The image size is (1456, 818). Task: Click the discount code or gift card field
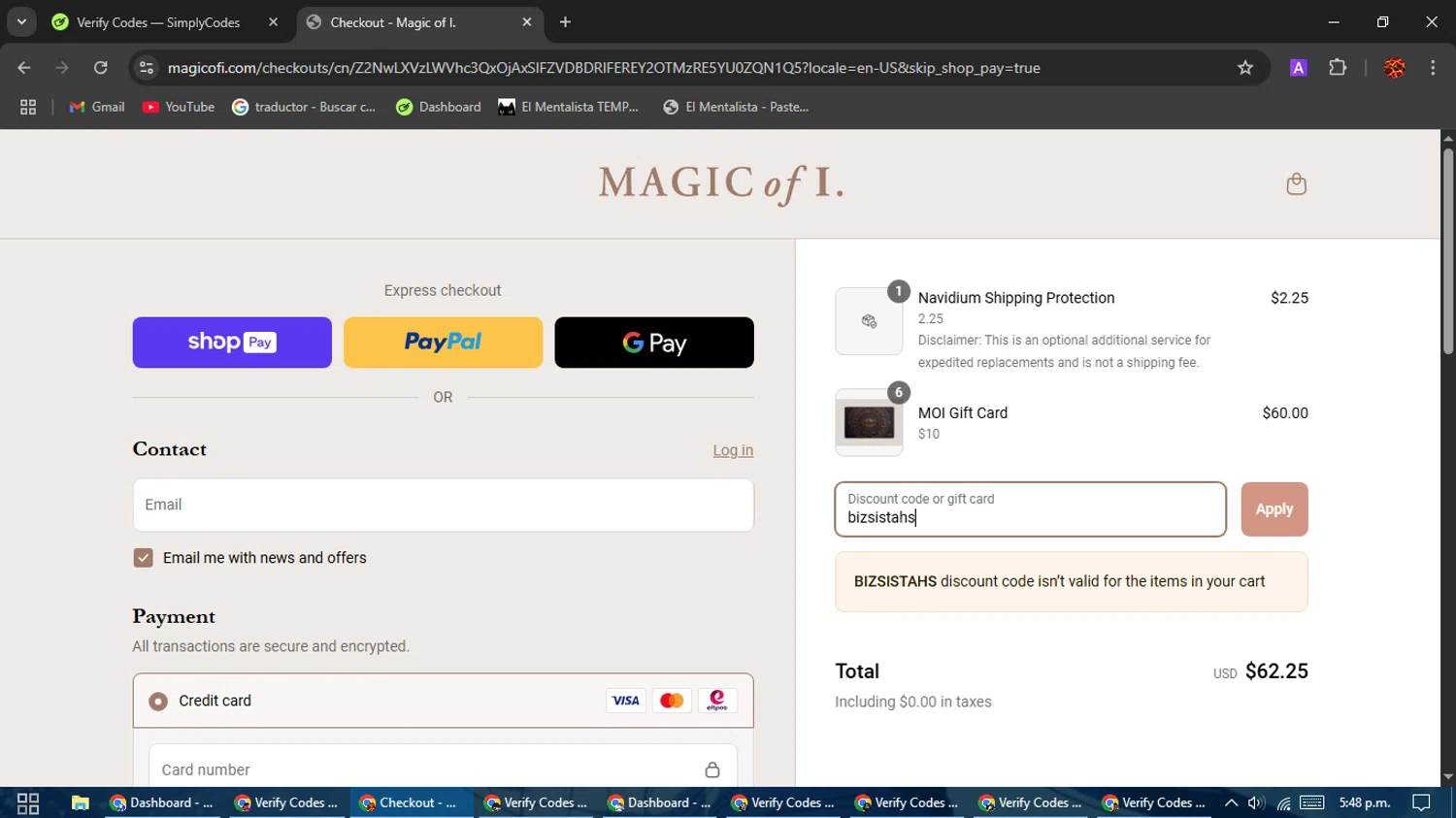[1030, 509]
